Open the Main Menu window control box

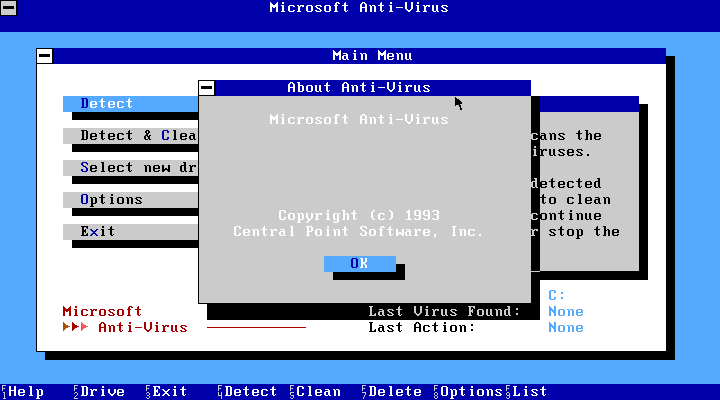click(x=45, y=56)
